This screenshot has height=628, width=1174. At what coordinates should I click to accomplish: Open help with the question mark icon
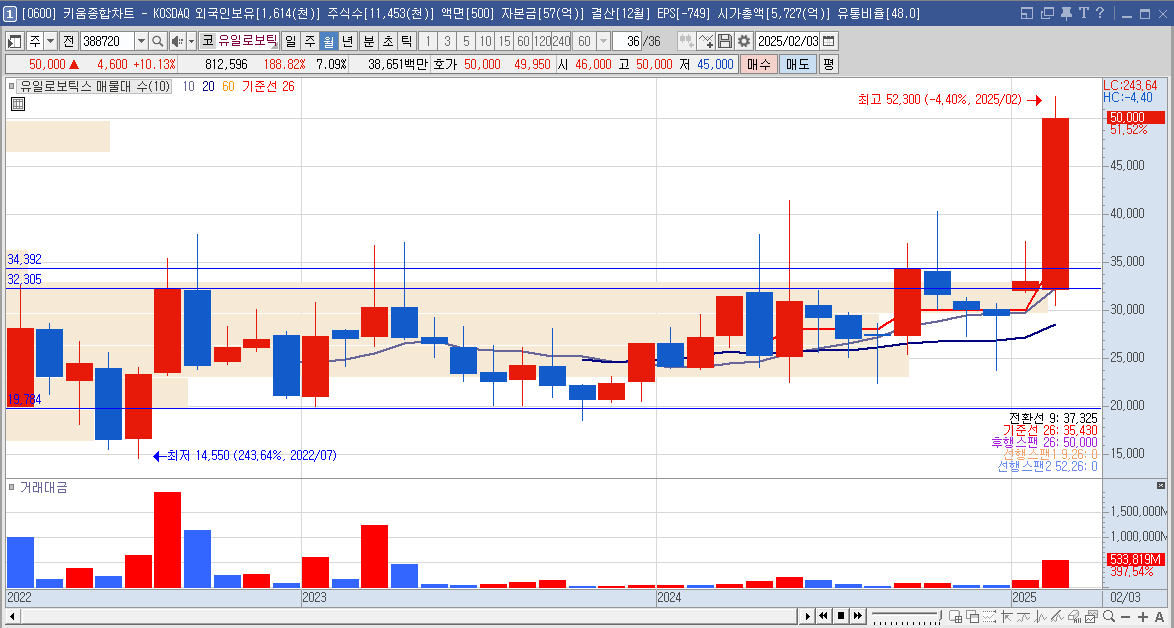[1099, 13]
